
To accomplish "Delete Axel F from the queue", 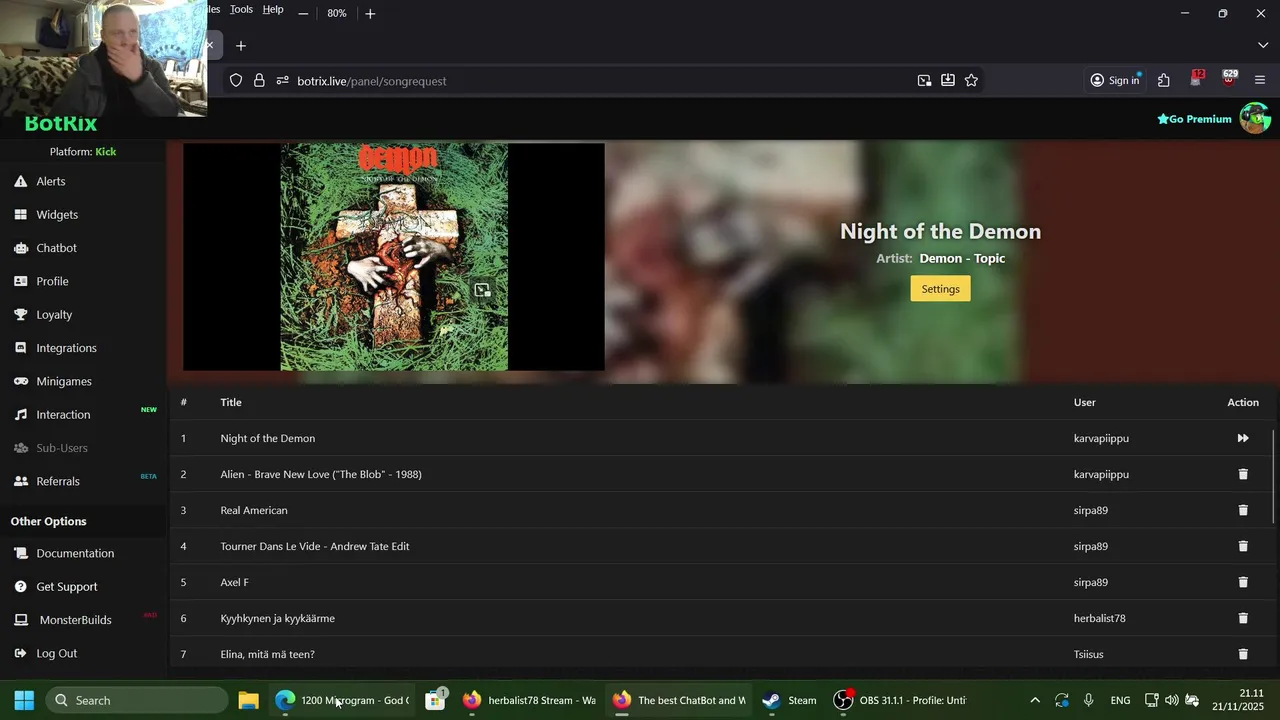I will pyautogui.click(x=1243, y=582).
